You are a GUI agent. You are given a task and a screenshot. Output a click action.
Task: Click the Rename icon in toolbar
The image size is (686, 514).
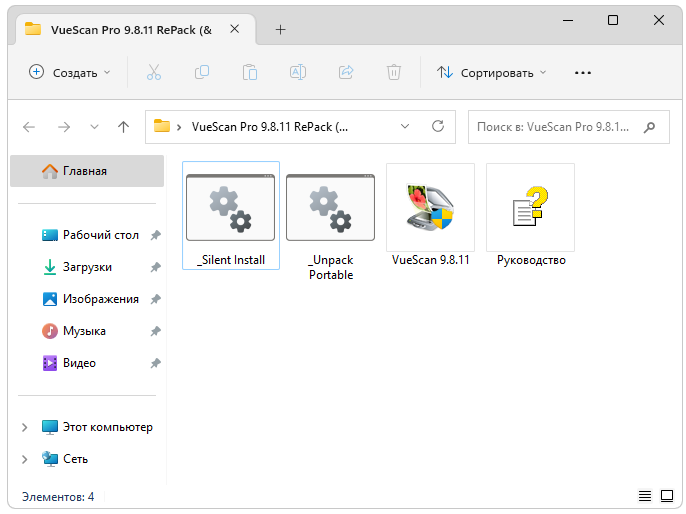click(x=298, y=72)
